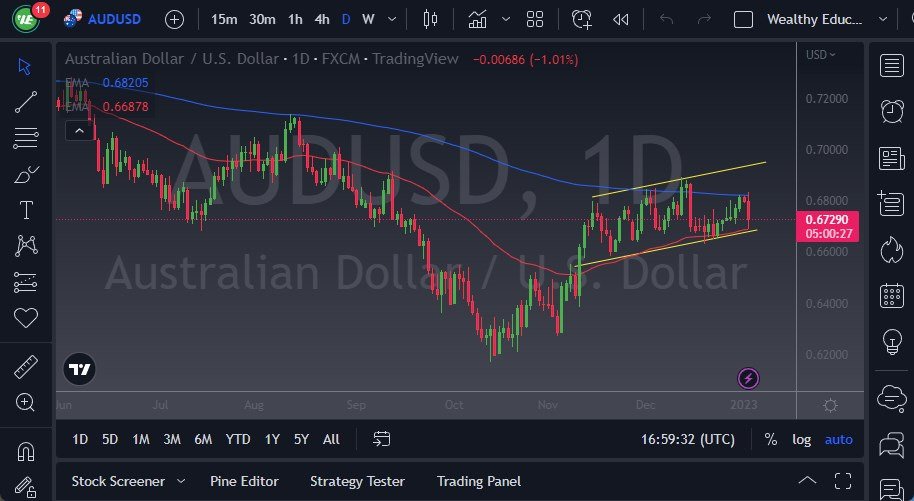This screenshot has height=501, width=914.
Task: Select the trend line drawing tool
Action: pos(26,102)
